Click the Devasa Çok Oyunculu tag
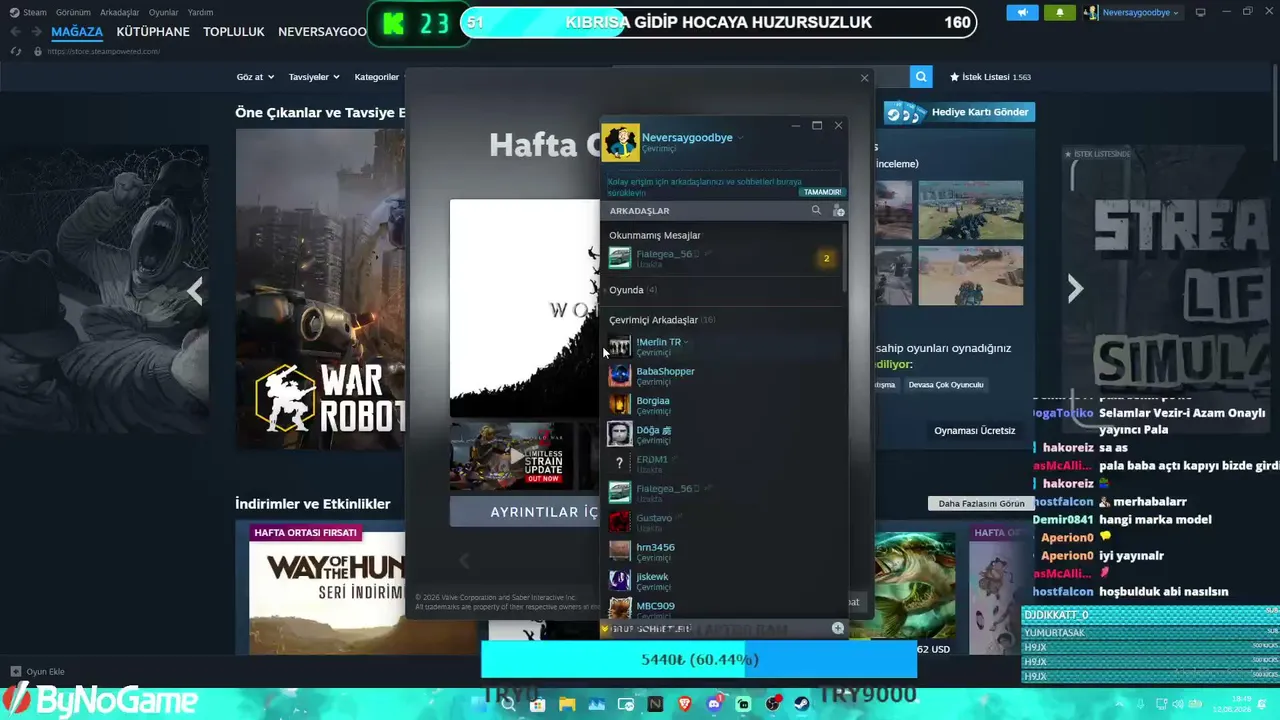The height and width of the screenshot is (720, 1280). tap(946, 385)
